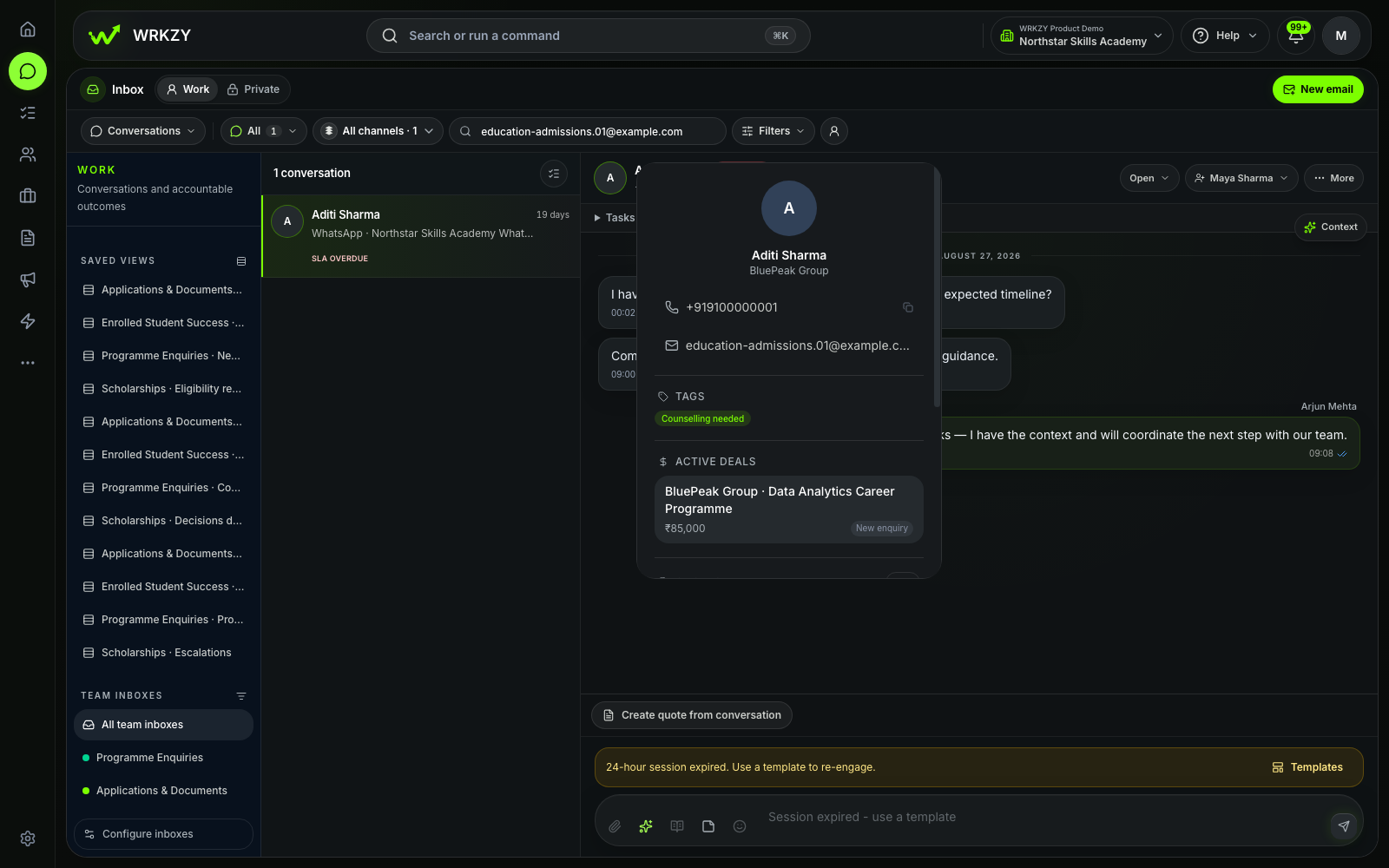Switch to the Work inbox
This screenshot has width=1389, height=868.
(x=188, y=89)
